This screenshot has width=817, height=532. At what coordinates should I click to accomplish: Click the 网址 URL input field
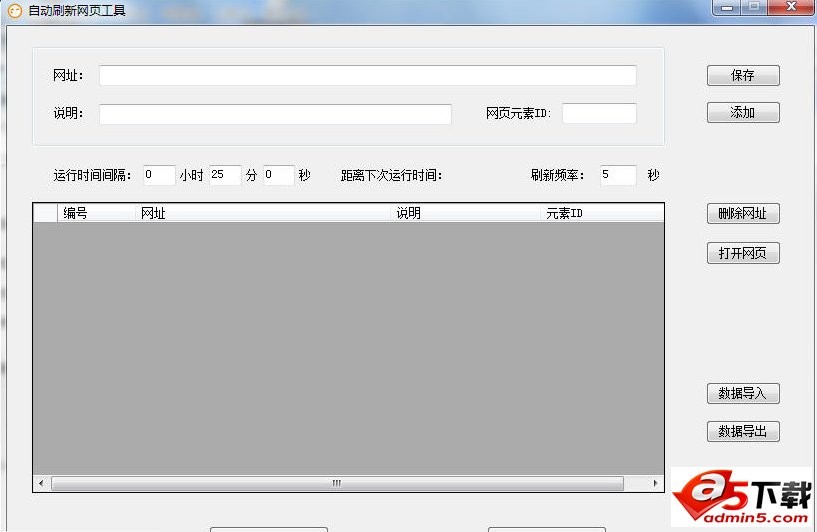pyautogui.click(x=367, y=76)
